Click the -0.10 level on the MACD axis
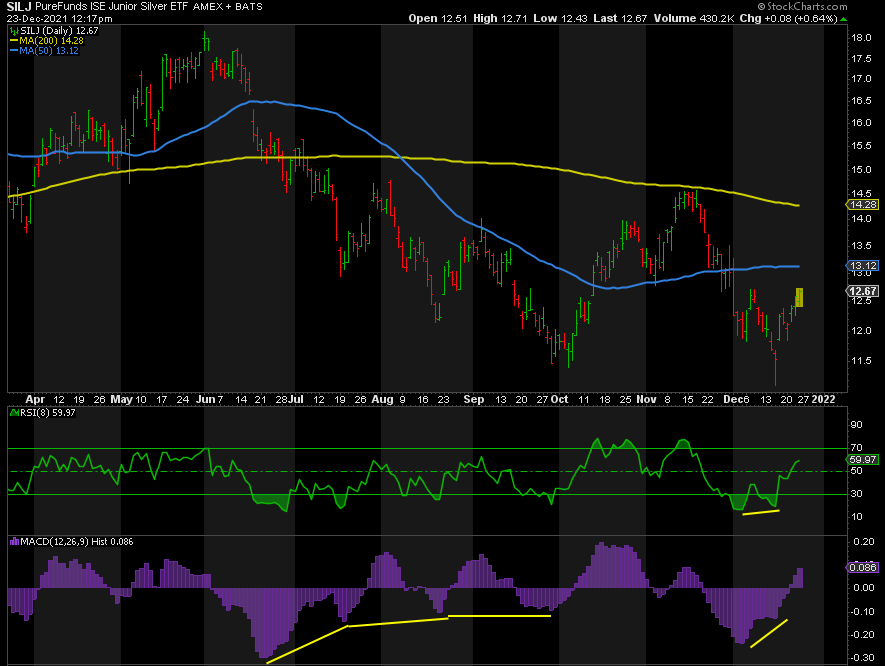 [863, 612]
